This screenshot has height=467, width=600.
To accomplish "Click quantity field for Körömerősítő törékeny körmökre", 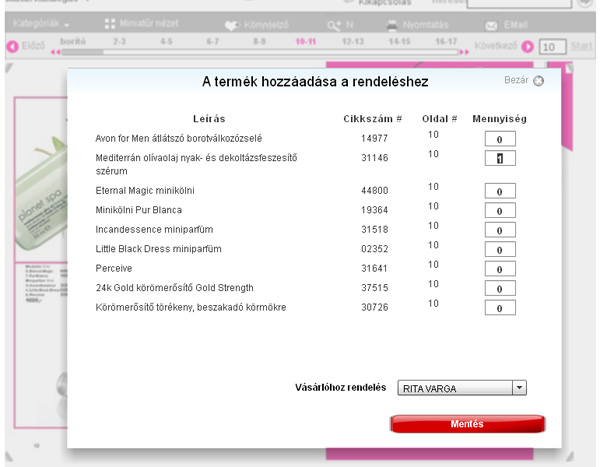I will click(x=500, y=308).
